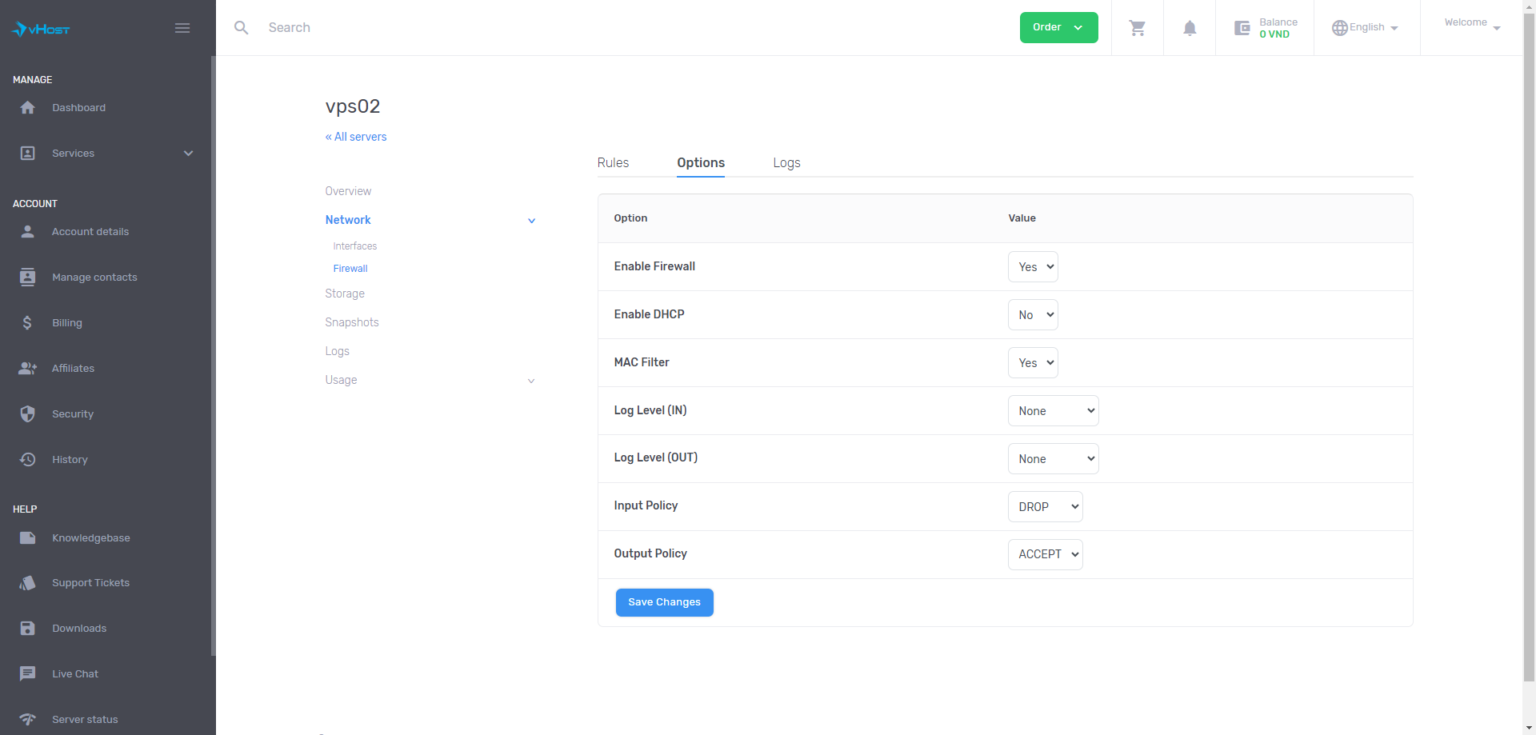Toggle the hamburger sidebar menu
This screenshot has width=1536, height=735.
pyautogui.click(x=182, y=28)
